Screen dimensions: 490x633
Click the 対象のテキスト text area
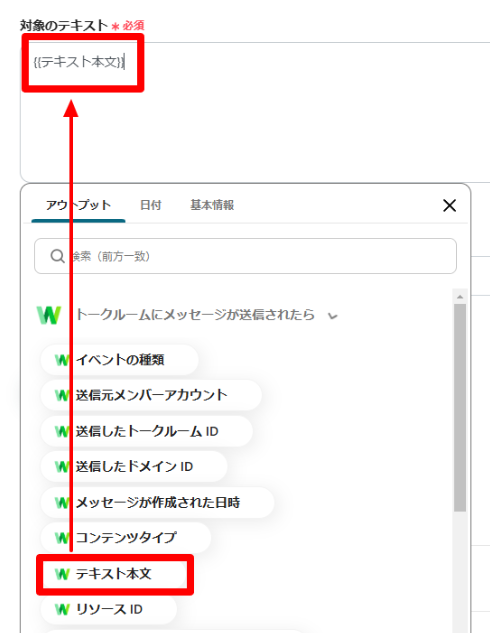(x=255, y=112)
